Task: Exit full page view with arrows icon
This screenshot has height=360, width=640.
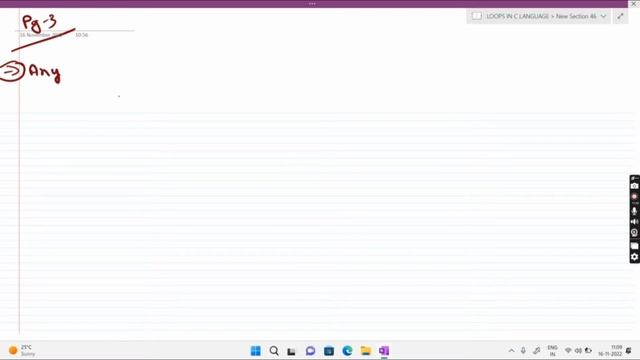Action: [x=620, y=16]
